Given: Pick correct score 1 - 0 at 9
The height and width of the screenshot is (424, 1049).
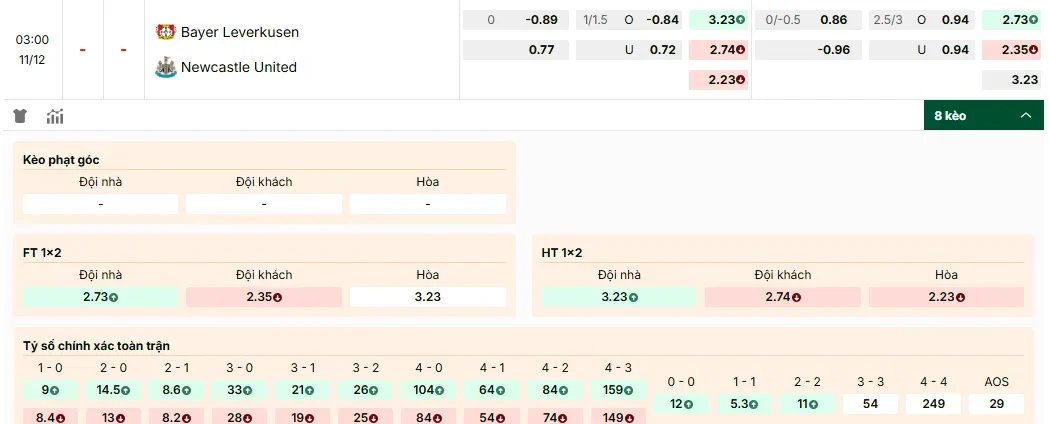Looking at the screenshot, I should pyautogui.click(x=50, y=390).
